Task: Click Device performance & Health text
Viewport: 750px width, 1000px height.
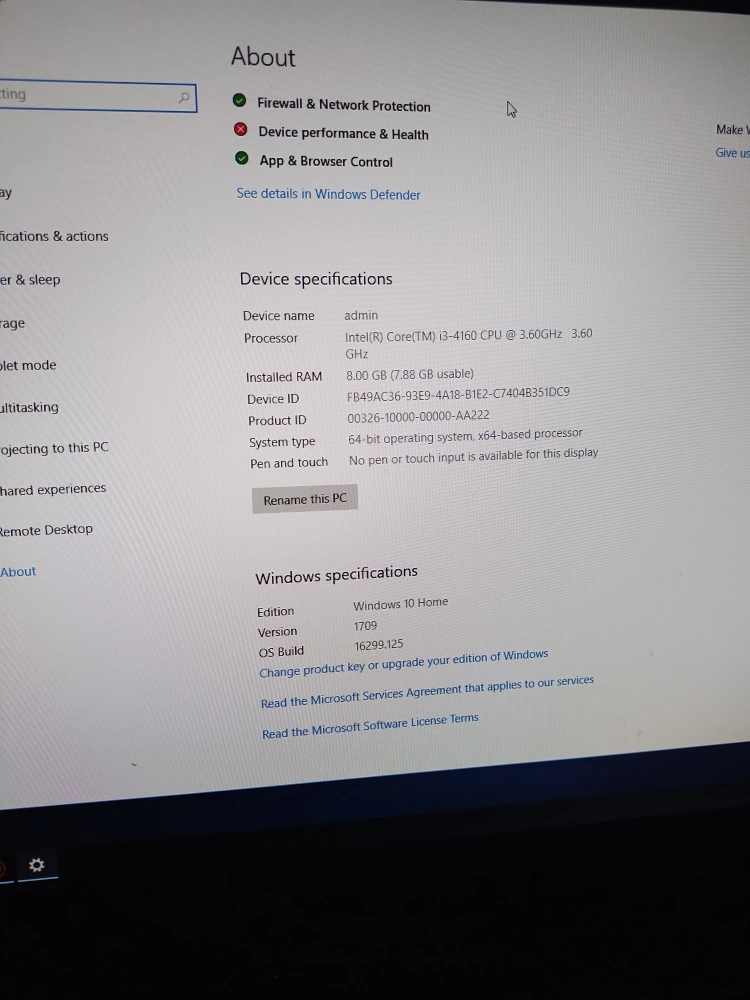Action: point(343,133)
